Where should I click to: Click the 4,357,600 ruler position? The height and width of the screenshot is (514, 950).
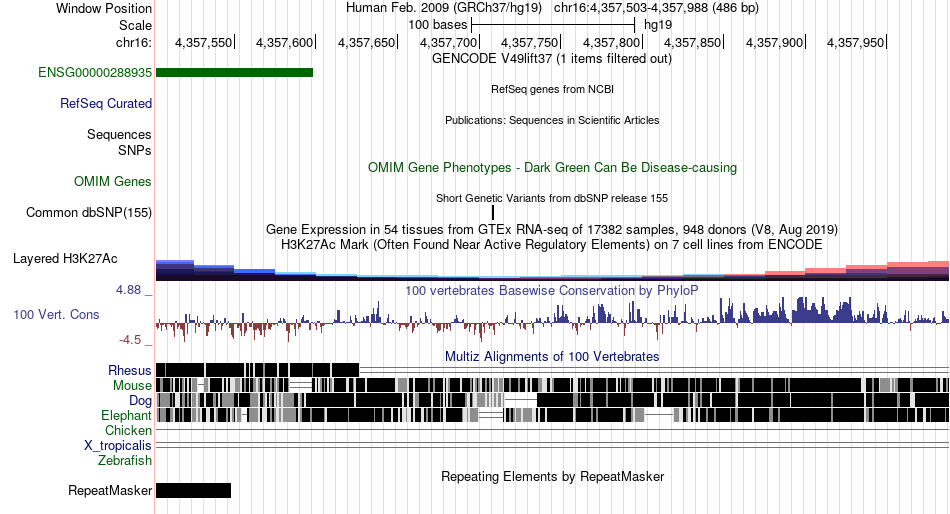[285, 42]
